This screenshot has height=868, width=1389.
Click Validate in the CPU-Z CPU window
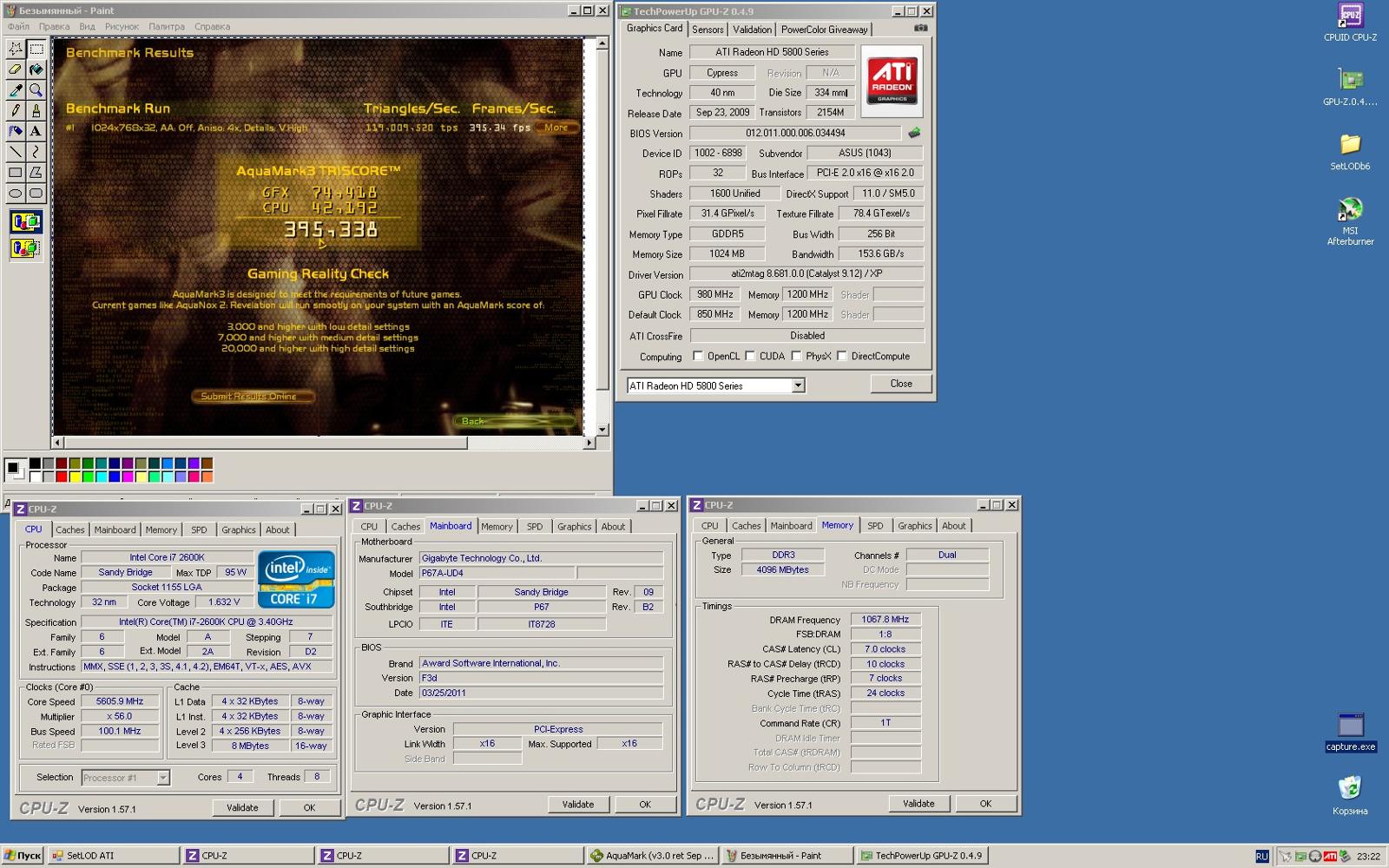(x=242, y=807)
